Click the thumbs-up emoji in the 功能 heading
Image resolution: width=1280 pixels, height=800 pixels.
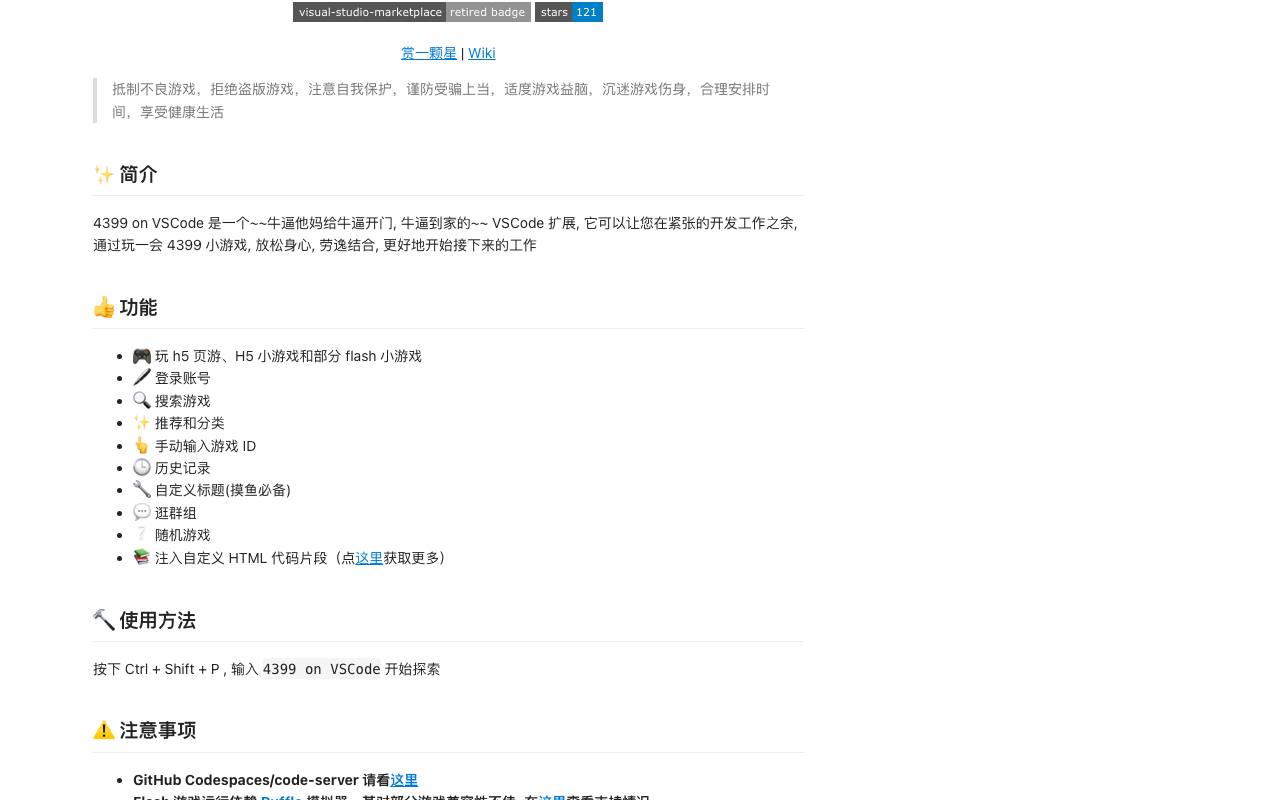coord(104,308)
